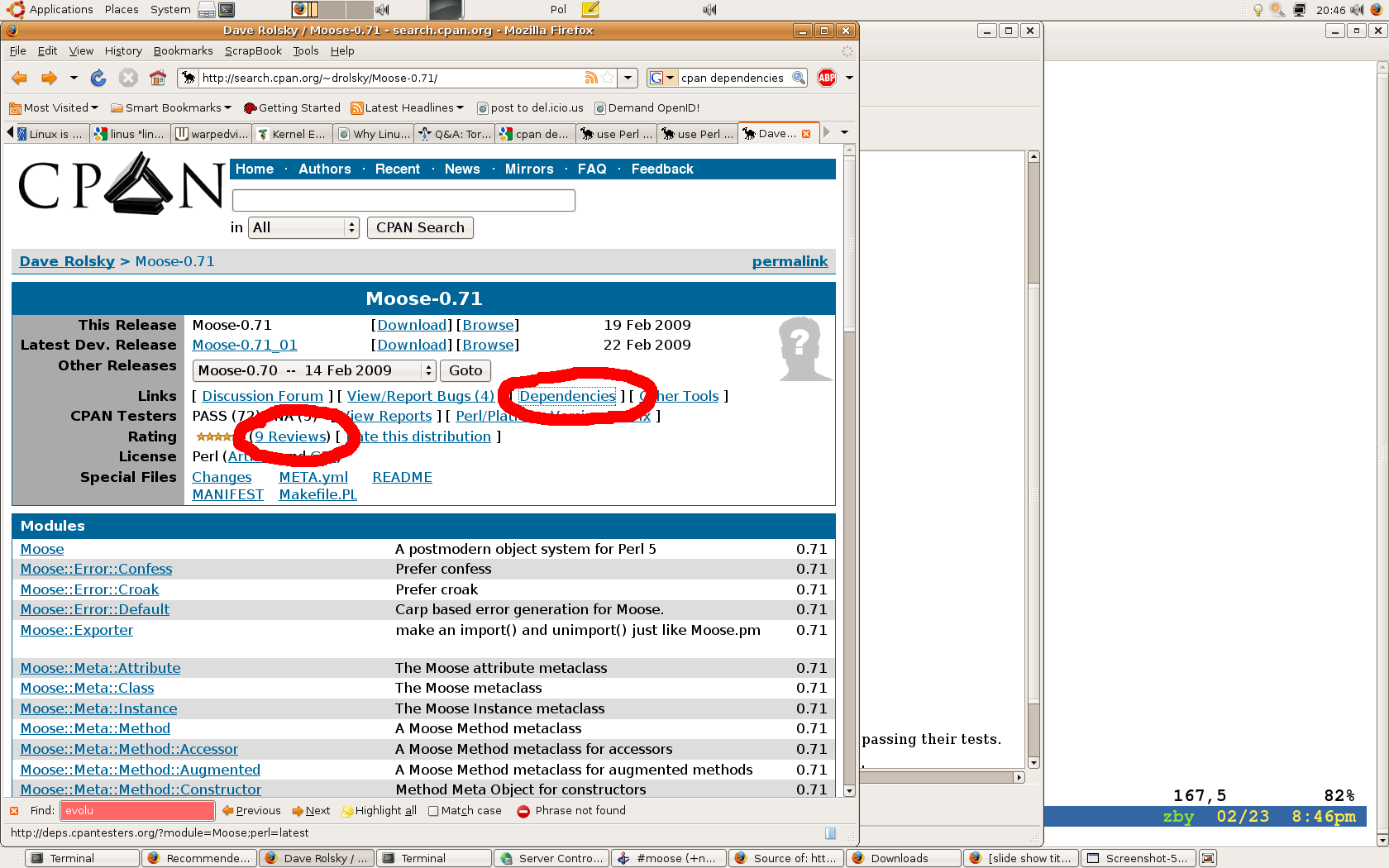Viewport: 1389px width, 868px height.
Task: Click the lightbulb tray icon
Action: click(x=1258, y=10)
